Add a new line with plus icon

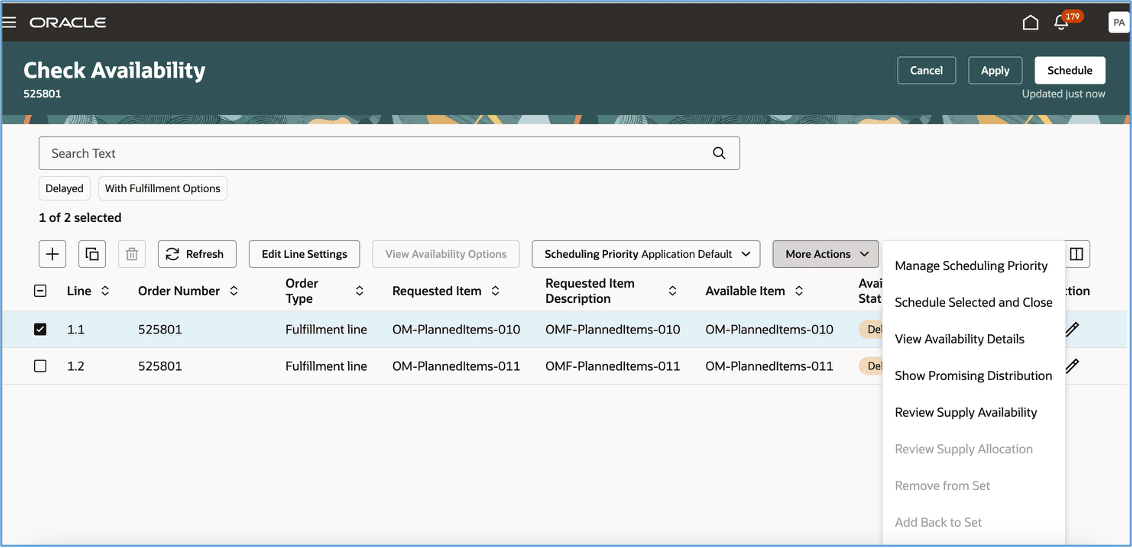(x=53, y=254)
